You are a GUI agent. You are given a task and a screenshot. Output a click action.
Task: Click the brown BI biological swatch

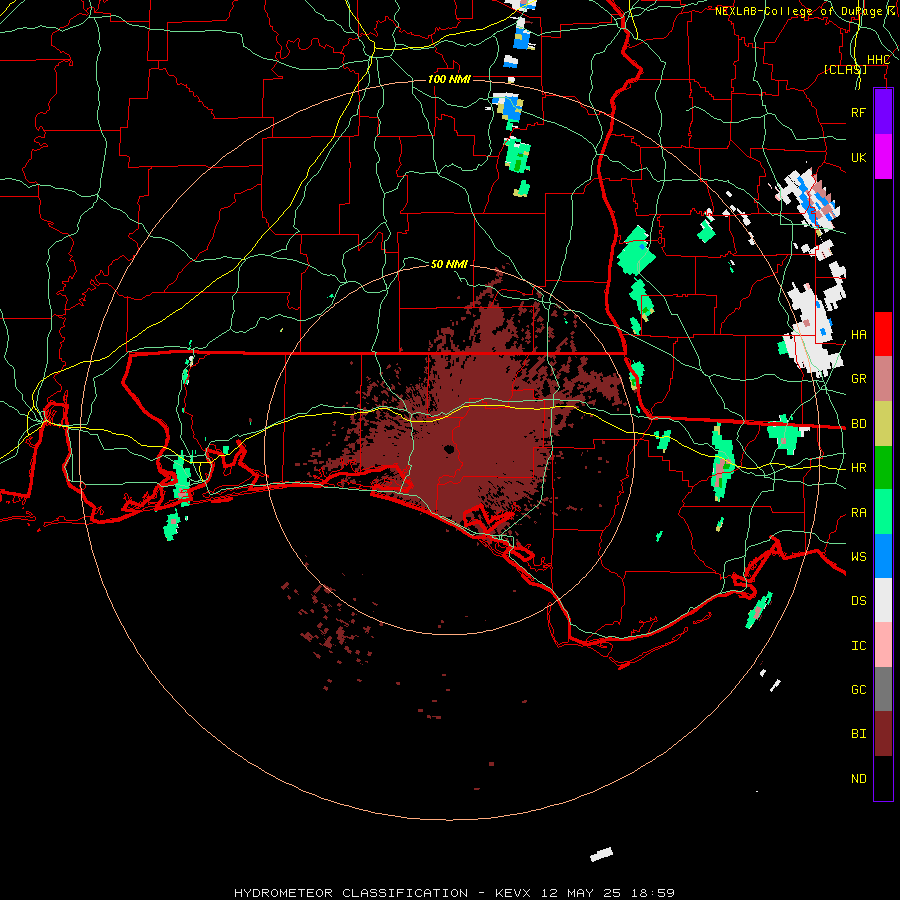pos(883,734)
